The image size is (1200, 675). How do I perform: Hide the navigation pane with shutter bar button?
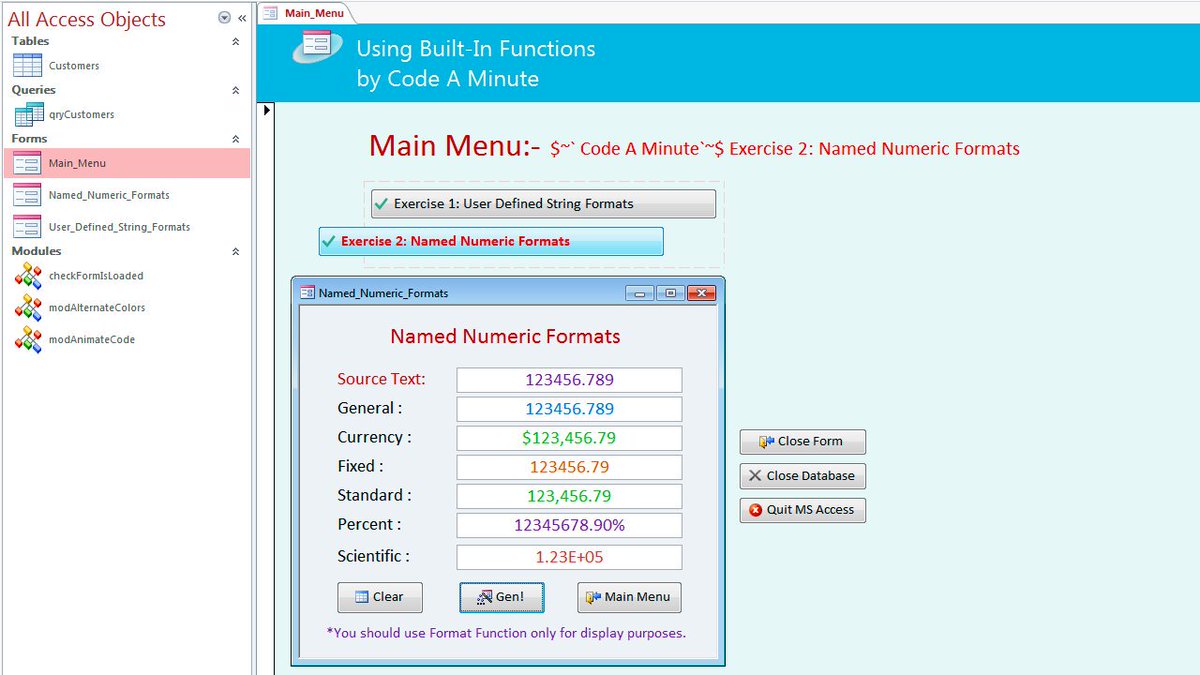point(242,18)
